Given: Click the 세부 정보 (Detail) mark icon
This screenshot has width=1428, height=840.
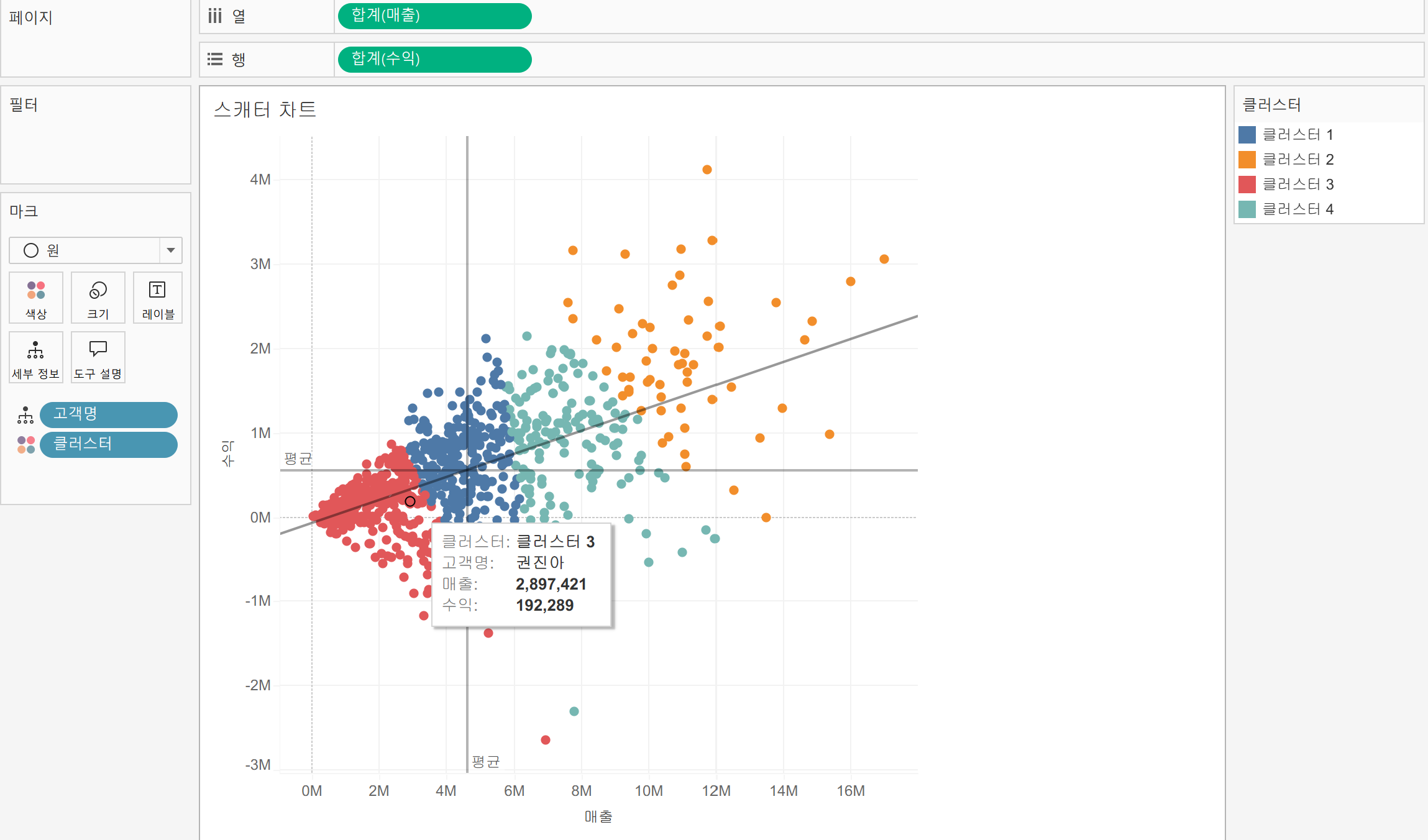Looking at the screenshot, I should [x=35, y=357].
